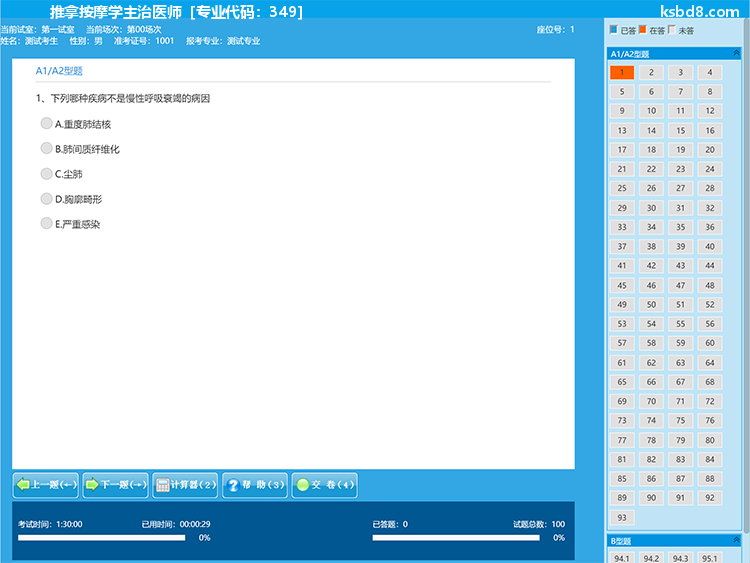The image size is (750, 563).
Task: Jump to question 76 in navigator
Action: tap(710, 420)
